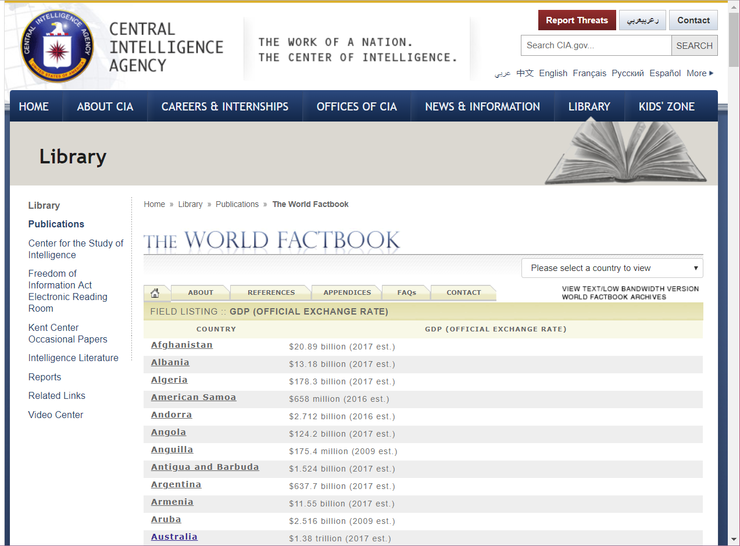Select the "$637.7 billion (2017 est.)" value
Viewport: 740px width, 546px height.
(x=342, y=487)
